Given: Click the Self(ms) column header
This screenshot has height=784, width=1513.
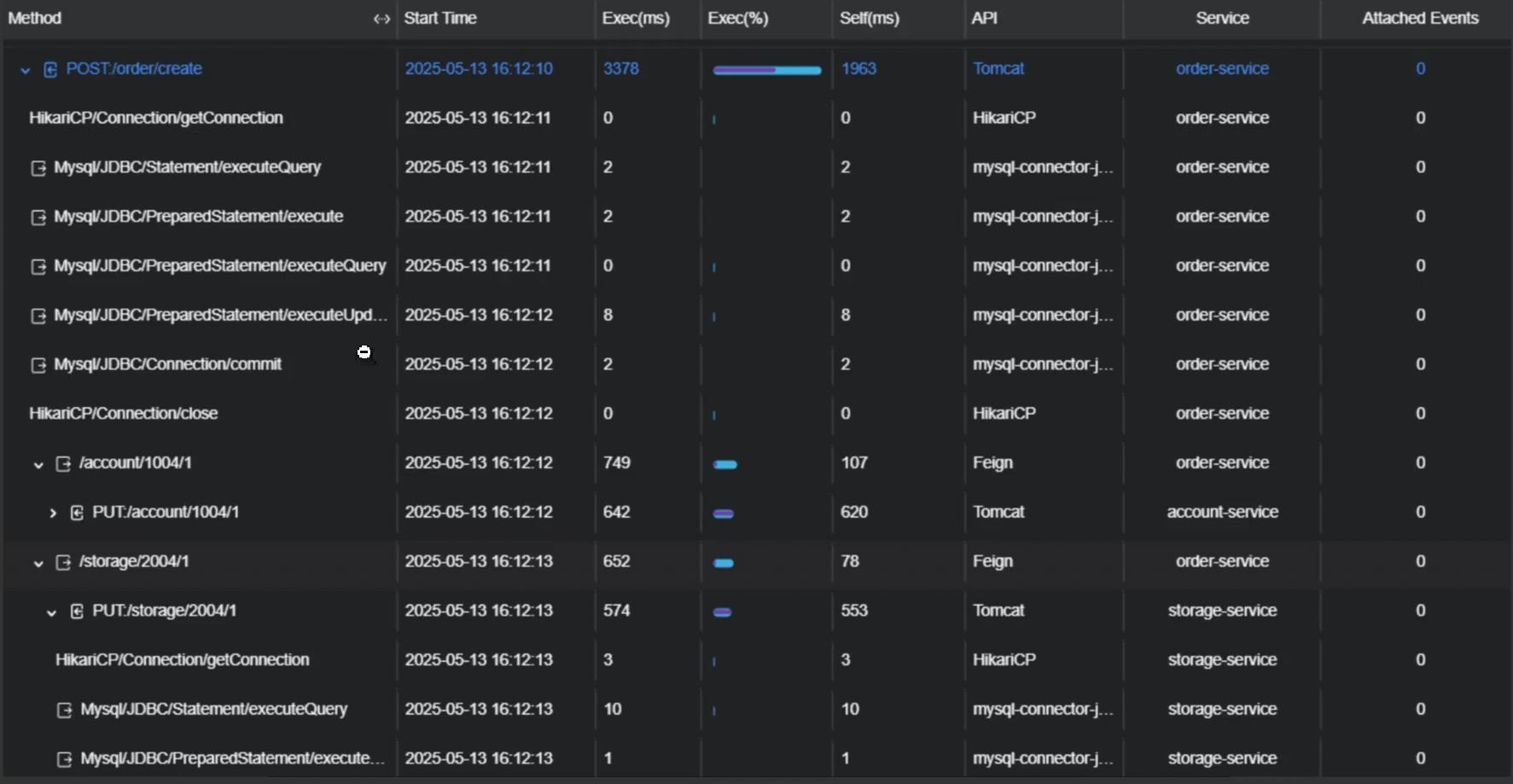Looking at the screenshot, I should [x=870, y=18].
